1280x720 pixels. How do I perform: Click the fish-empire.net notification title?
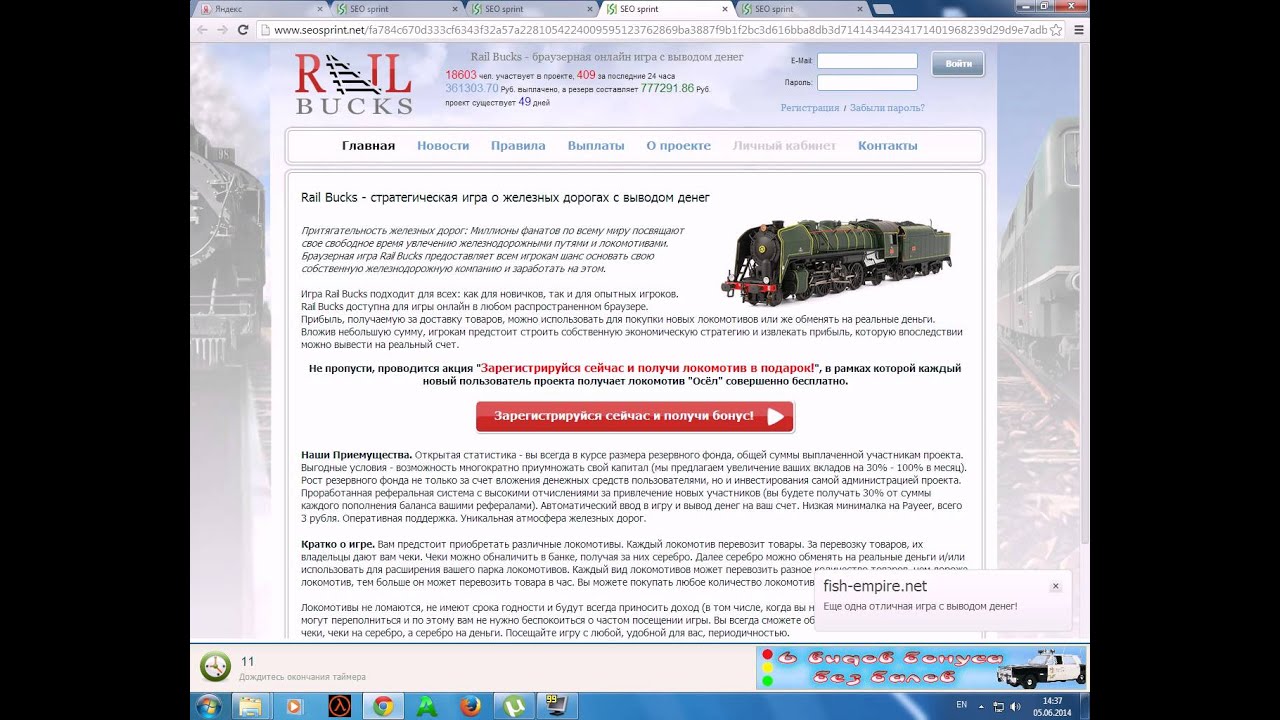click(875, 586)
